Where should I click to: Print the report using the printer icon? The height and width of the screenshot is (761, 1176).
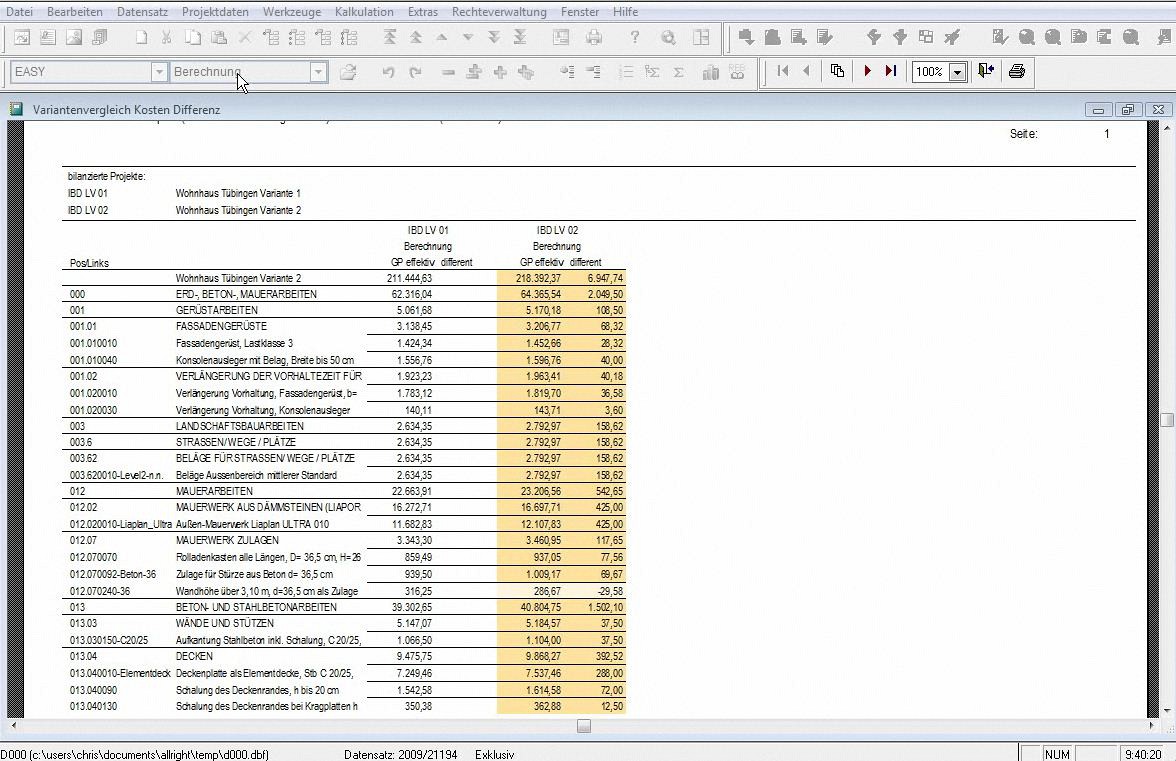(x=1017, y=72)
